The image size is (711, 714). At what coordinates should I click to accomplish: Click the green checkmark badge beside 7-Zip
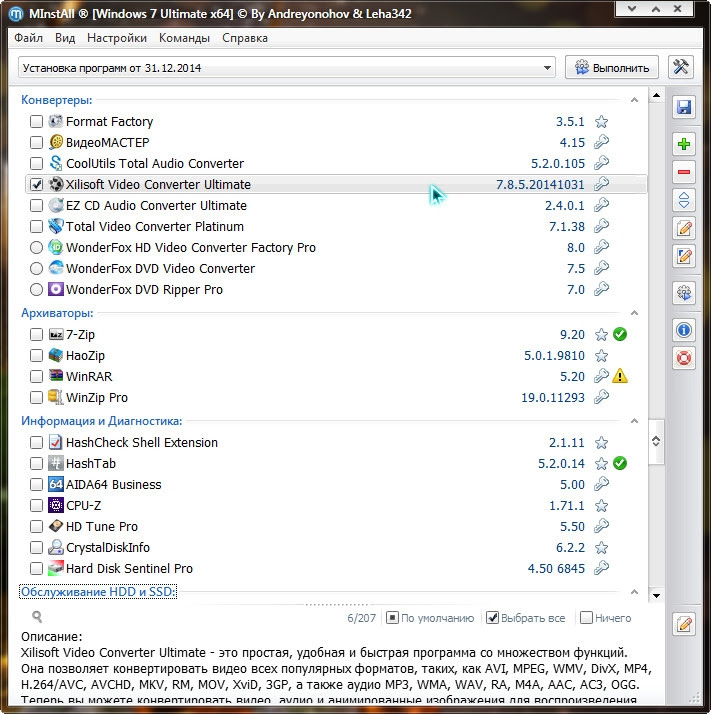[x=619, y=334]
